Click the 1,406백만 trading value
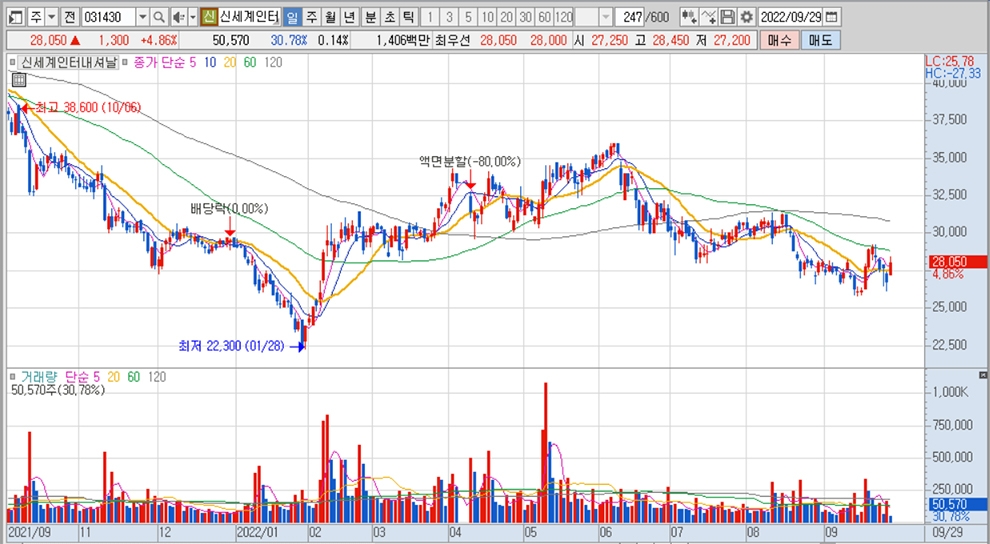990x544 pixels. 402,40
